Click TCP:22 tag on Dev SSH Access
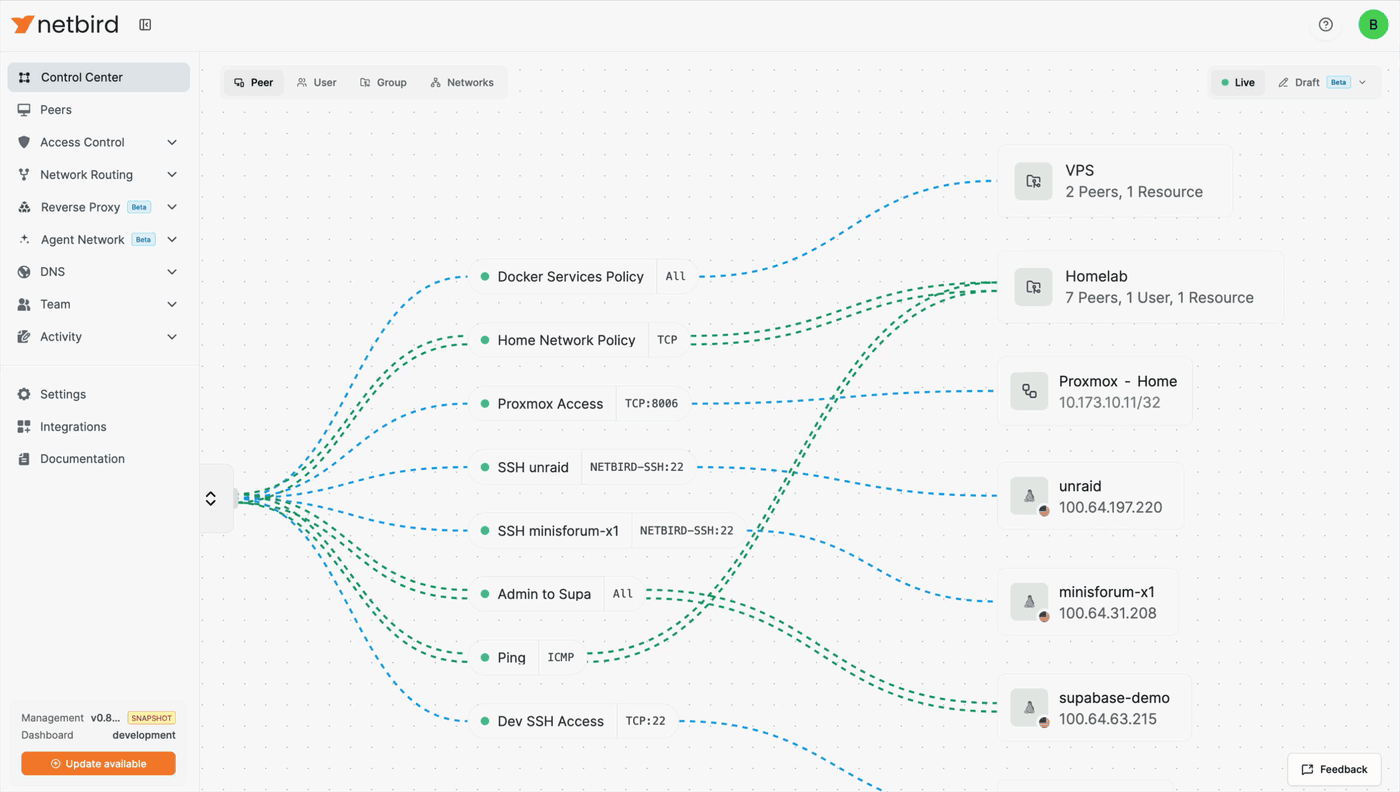This screenshot has width=1400, height=792. point(645,721)
